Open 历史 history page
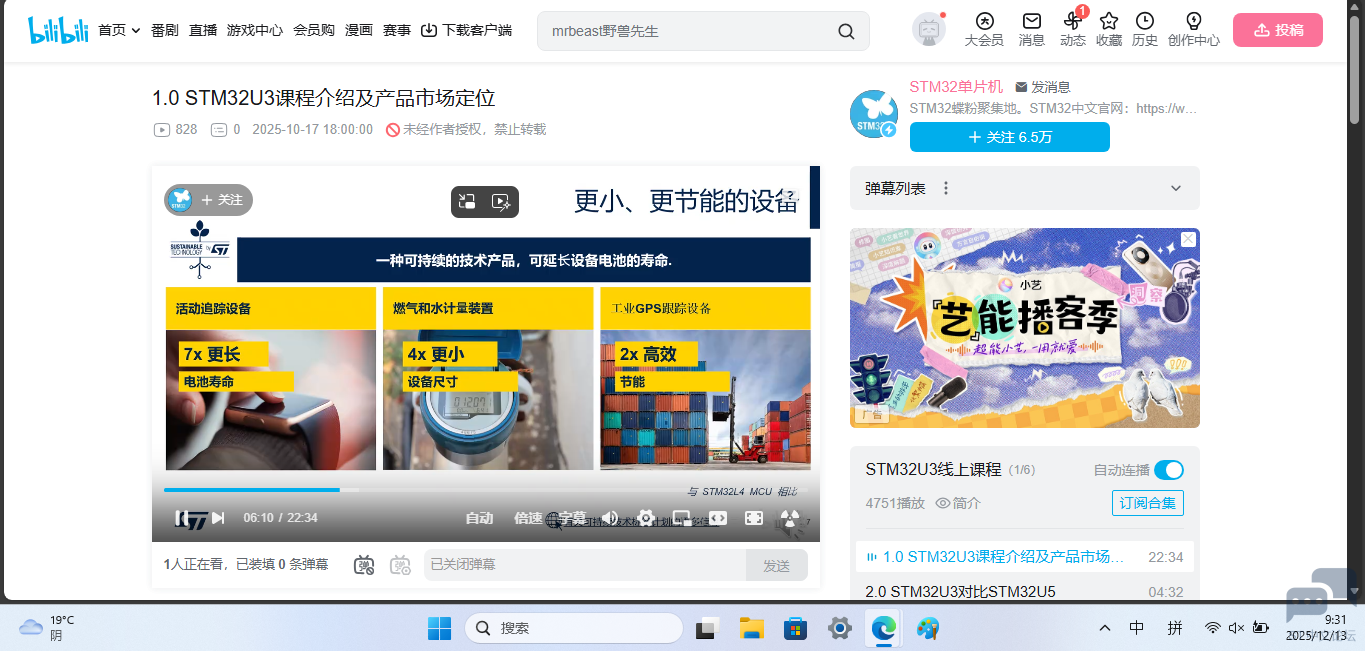The image size is (1365, 651). tap(1144, 30)
